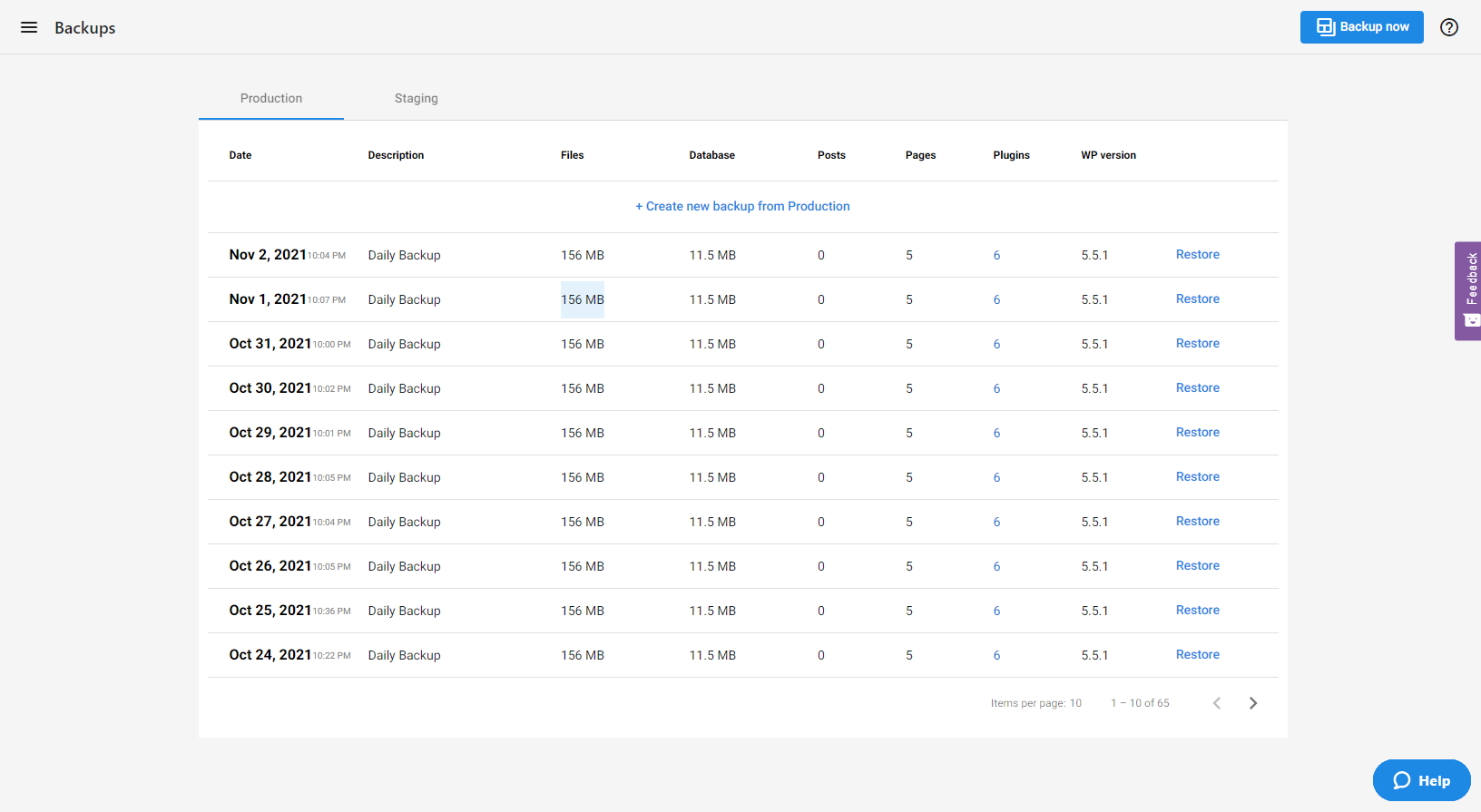Viewport: 1481px width, 812px height.
Task: Restore the Oct 27, 2021 backup
Action: 1197,522
